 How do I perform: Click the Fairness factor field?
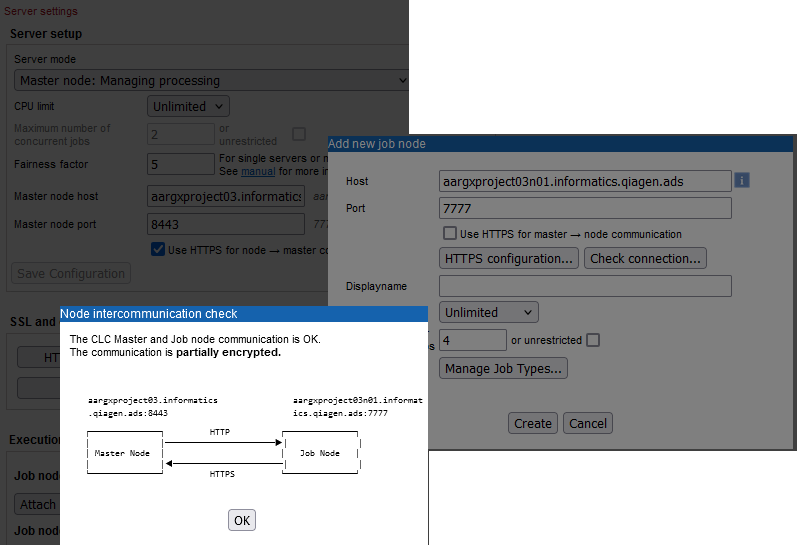180,164
